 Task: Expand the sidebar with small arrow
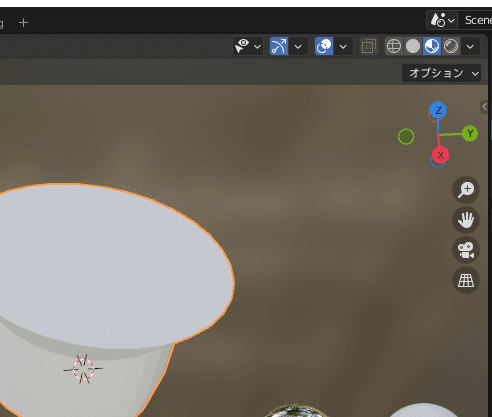484,107
